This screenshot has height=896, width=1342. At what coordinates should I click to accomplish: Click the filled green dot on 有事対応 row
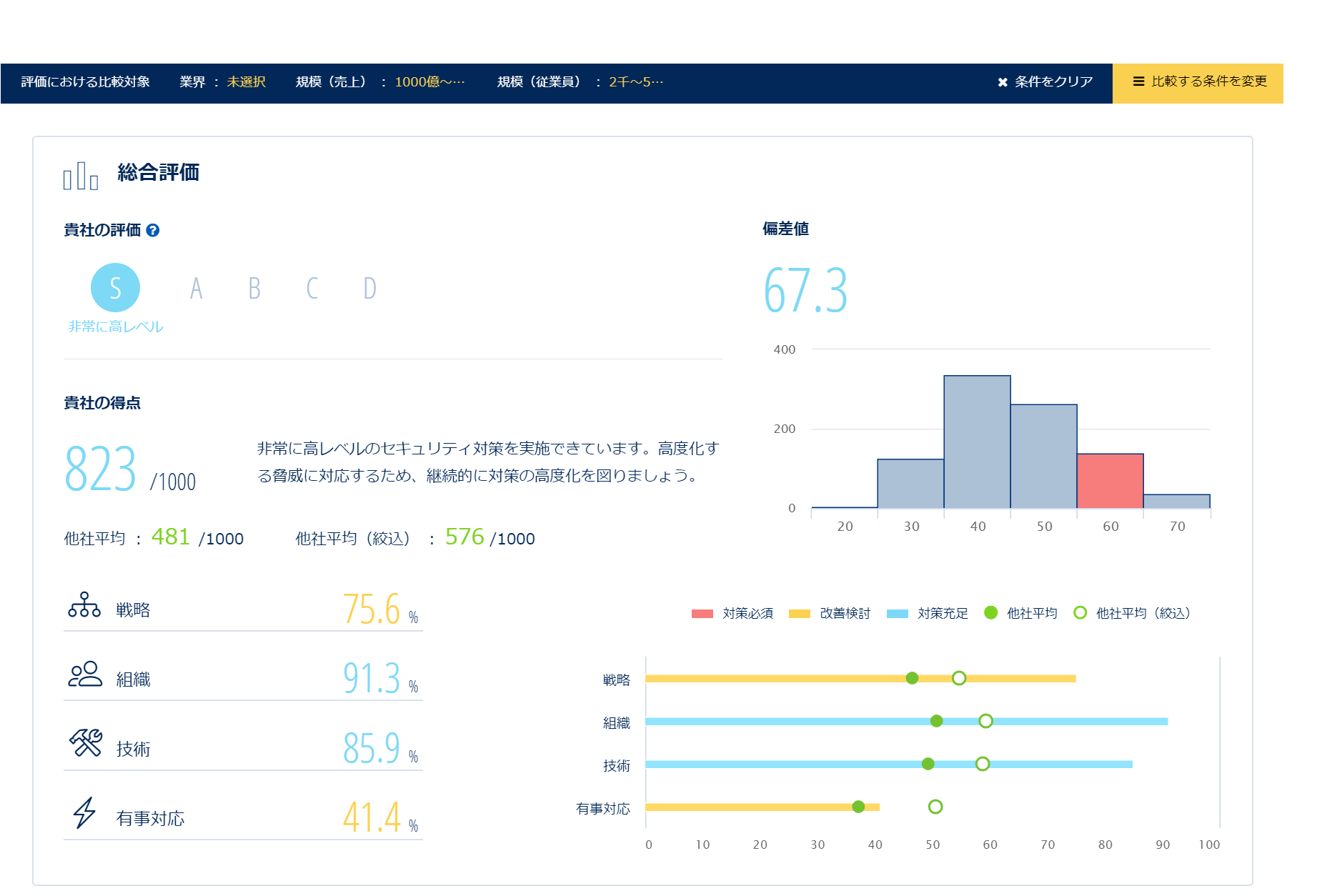coord(858,807)
